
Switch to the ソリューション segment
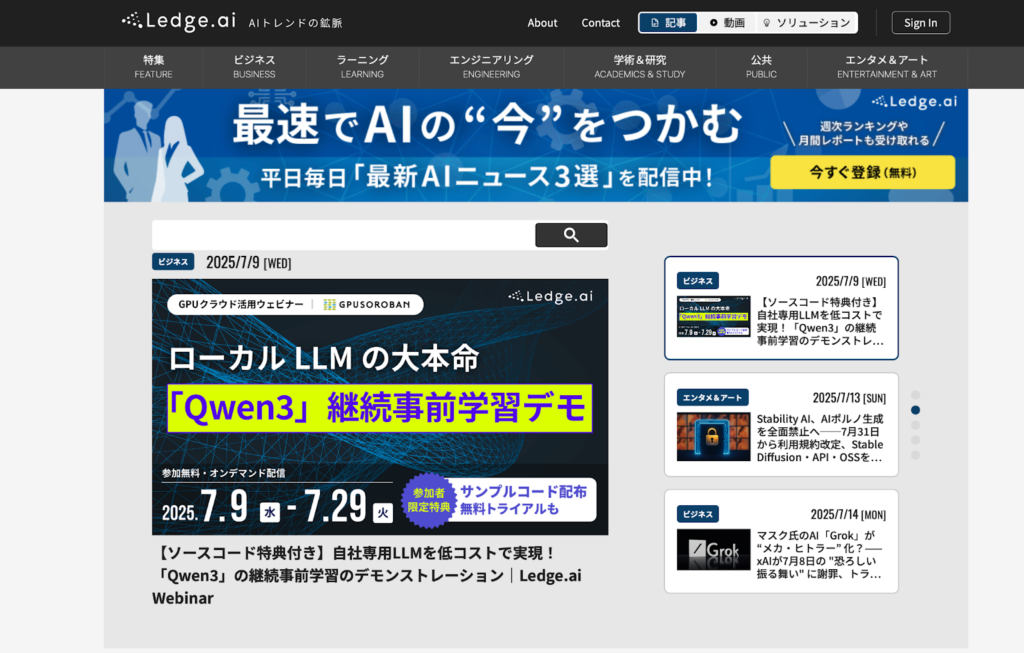click(x=807, y=23)
